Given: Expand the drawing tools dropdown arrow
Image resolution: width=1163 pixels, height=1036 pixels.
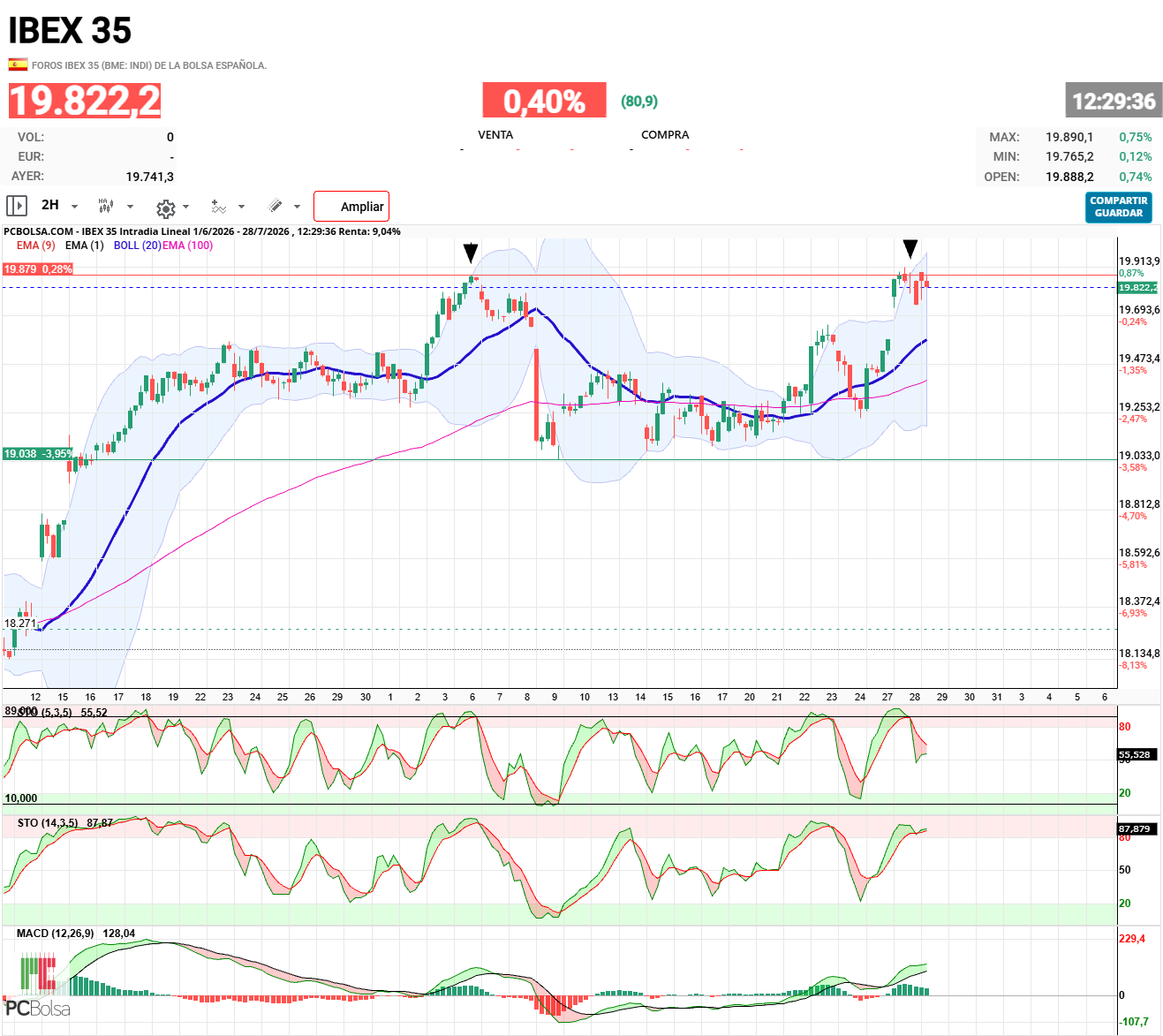Looking at the screenshot, I should tap(297, 207).
